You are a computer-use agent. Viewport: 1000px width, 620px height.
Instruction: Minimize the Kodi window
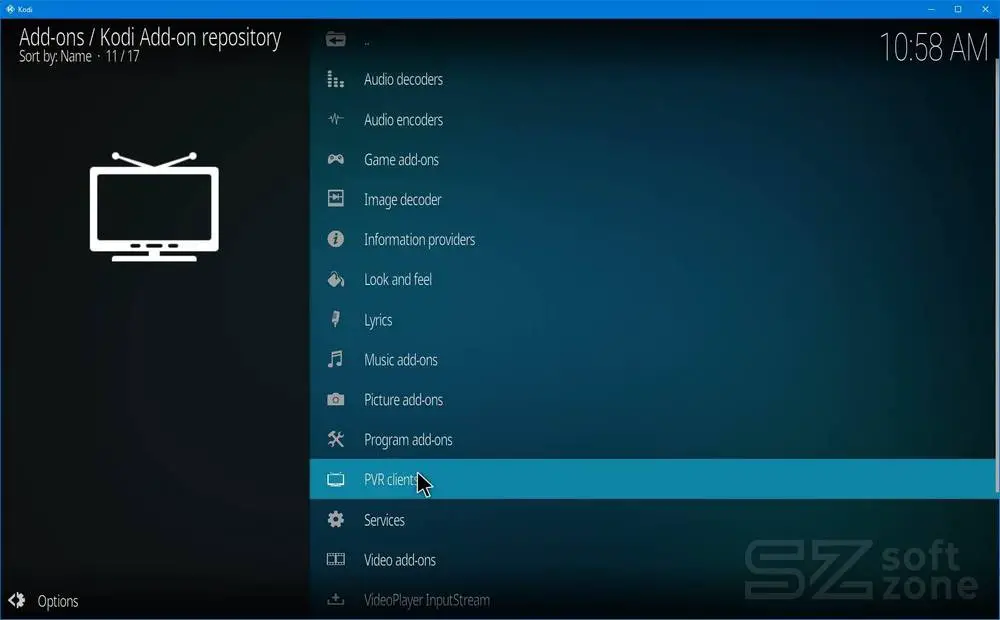tap(931, 9)
